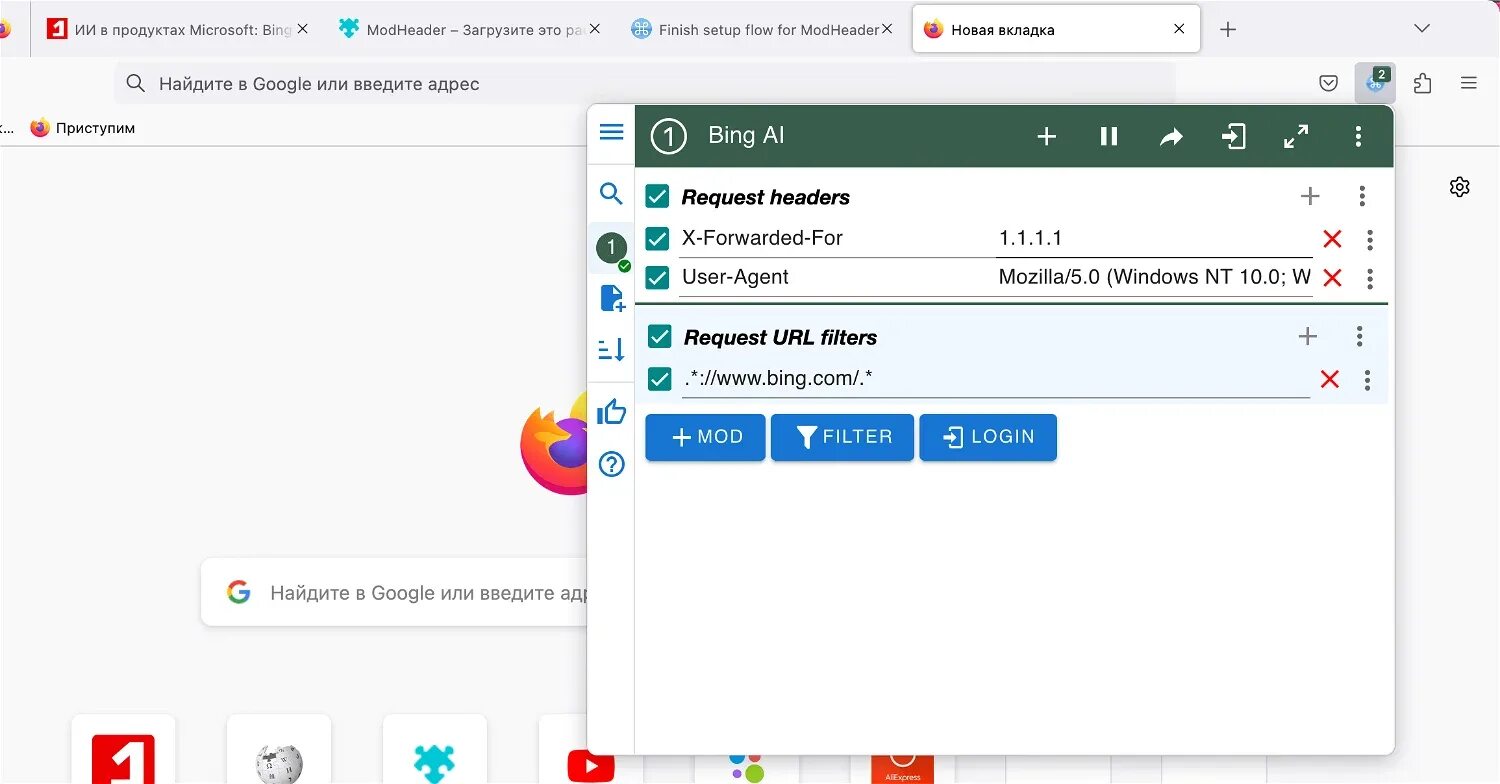Toggle the Request headers section checkbox
Image resolution: width=1500 pixels, height=784 pixels.
coord(657,196)
